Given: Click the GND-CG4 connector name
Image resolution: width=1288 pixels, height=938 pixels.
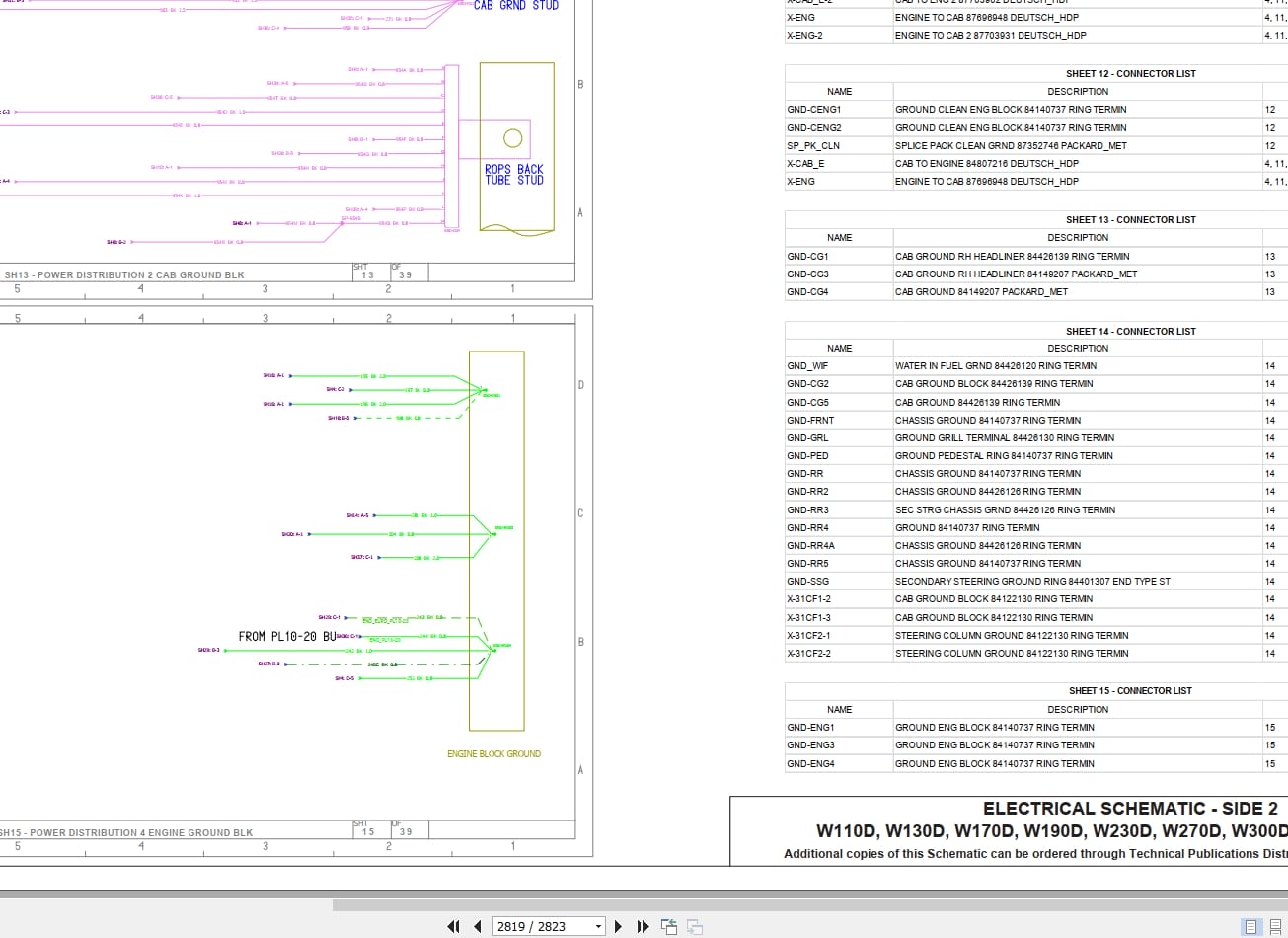Looking at the screenshot, I should (x=807, y=291).
